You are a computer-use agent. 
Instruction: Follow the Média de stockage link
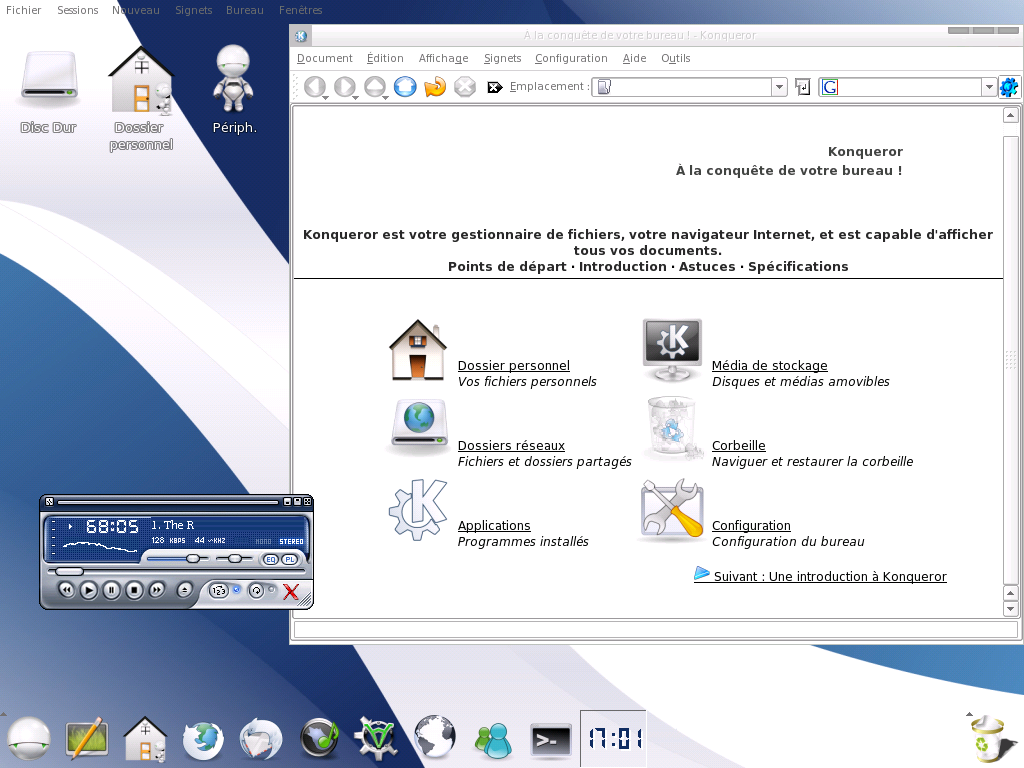pos(769,366)
